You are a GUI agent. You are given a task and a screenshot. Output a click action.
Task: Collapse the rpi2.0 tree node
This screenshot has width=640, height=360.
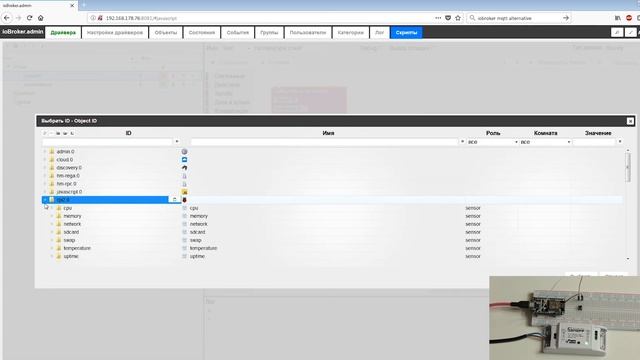pyautogui.click(x=45, y=200)
